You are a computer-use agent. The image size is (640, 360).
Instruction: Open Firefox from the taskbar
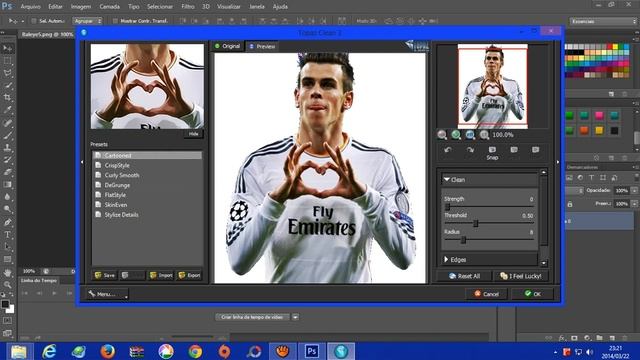pyautogui.click(x=107, y=351)
